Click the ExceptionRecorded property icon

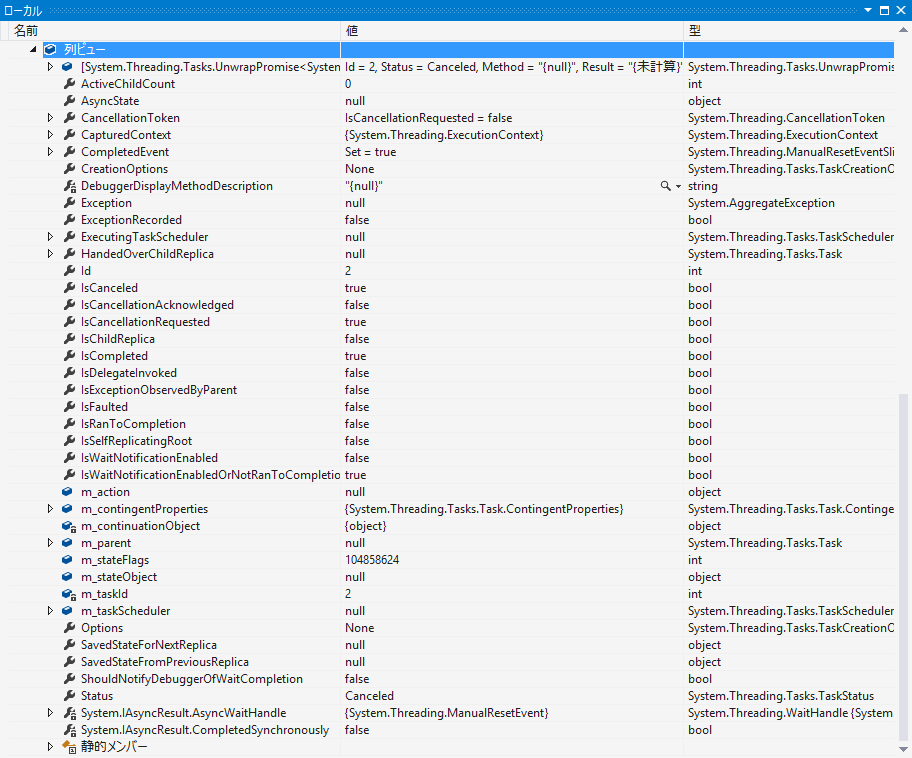[x=69, y=220]
